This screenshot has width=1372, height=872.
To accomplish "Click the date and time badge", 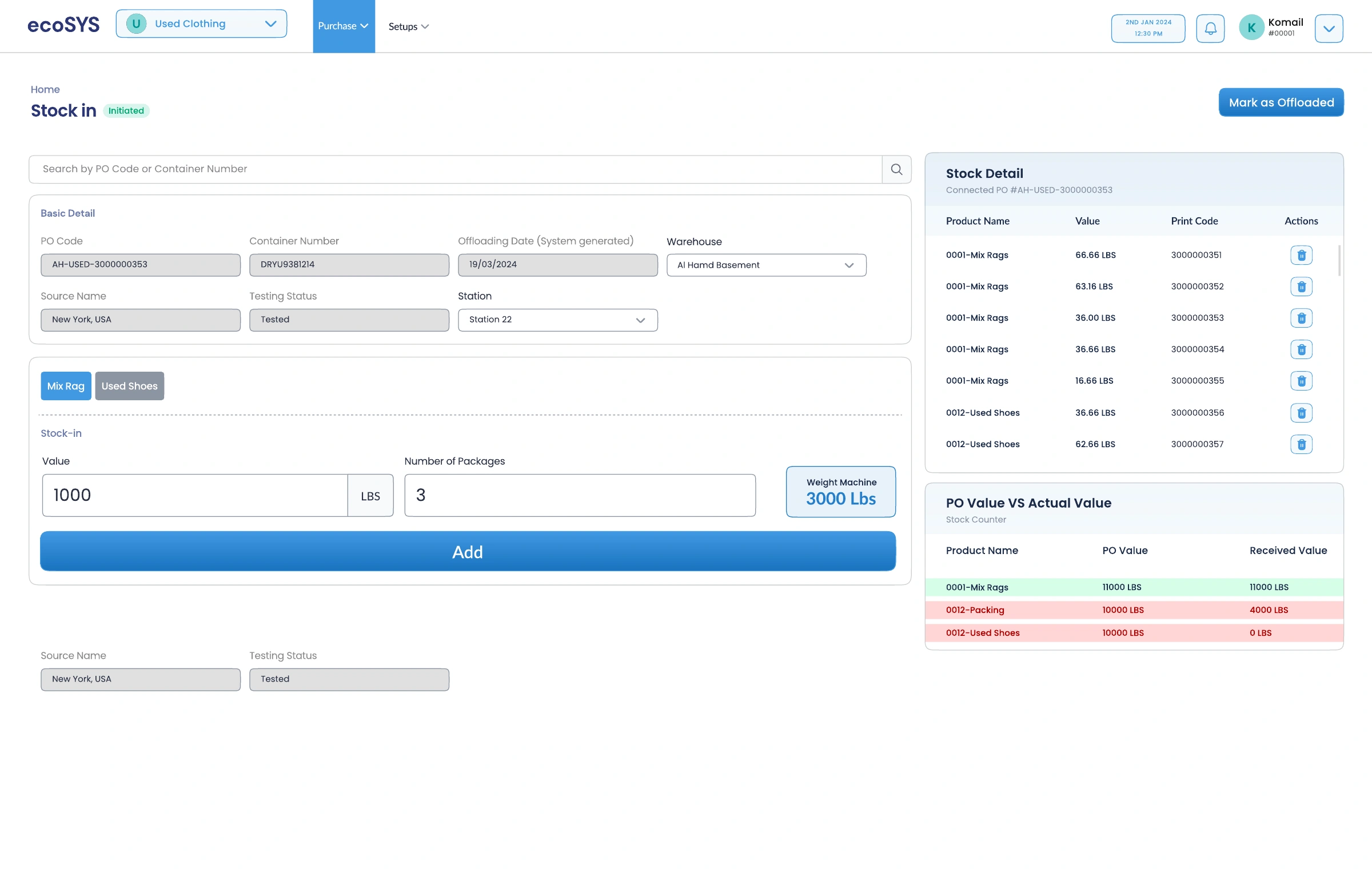I will (x=1148, y=29).
